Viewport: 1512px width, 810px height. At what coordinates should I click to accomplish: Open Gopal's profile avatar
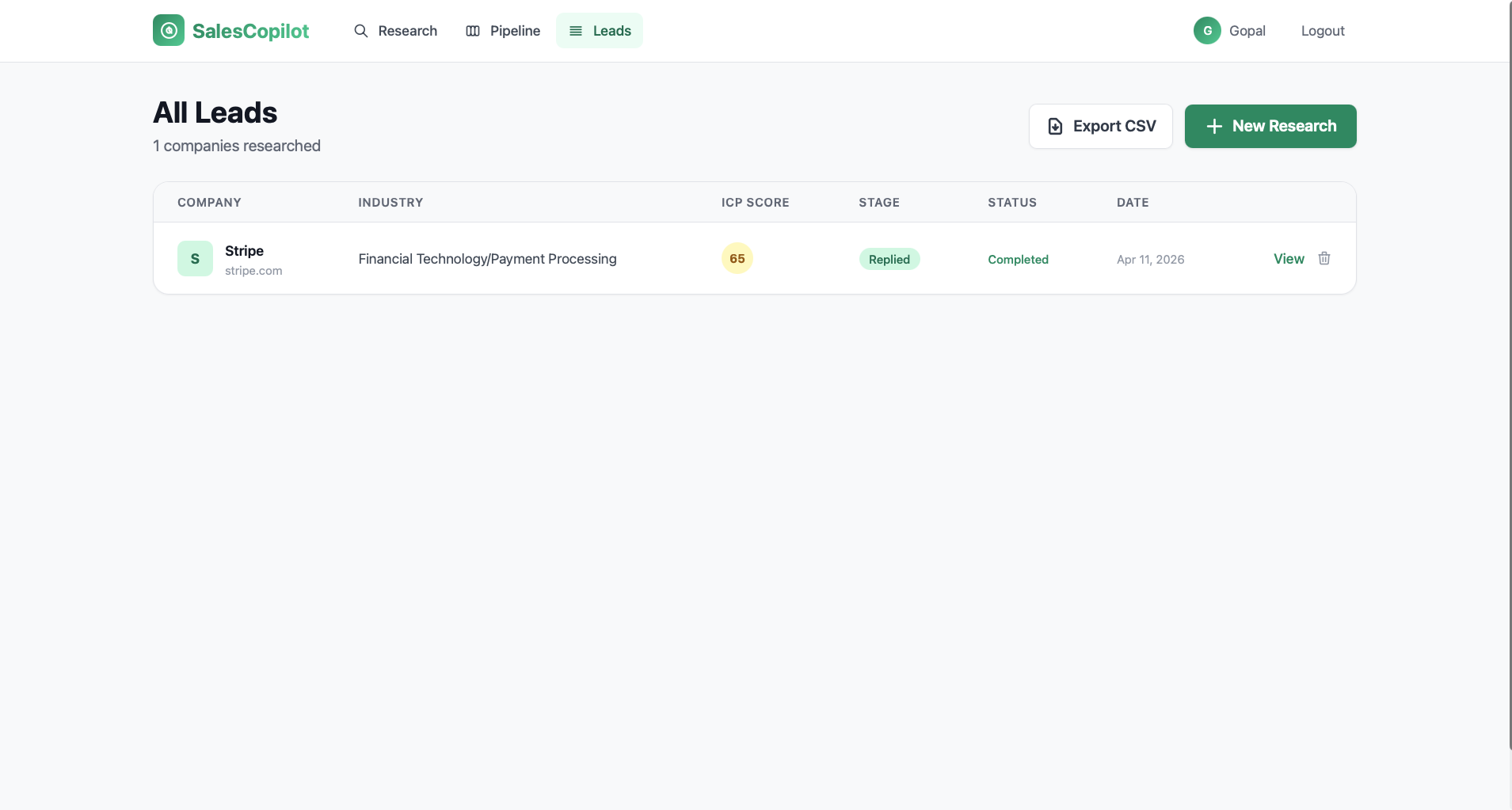[1205, 30]
